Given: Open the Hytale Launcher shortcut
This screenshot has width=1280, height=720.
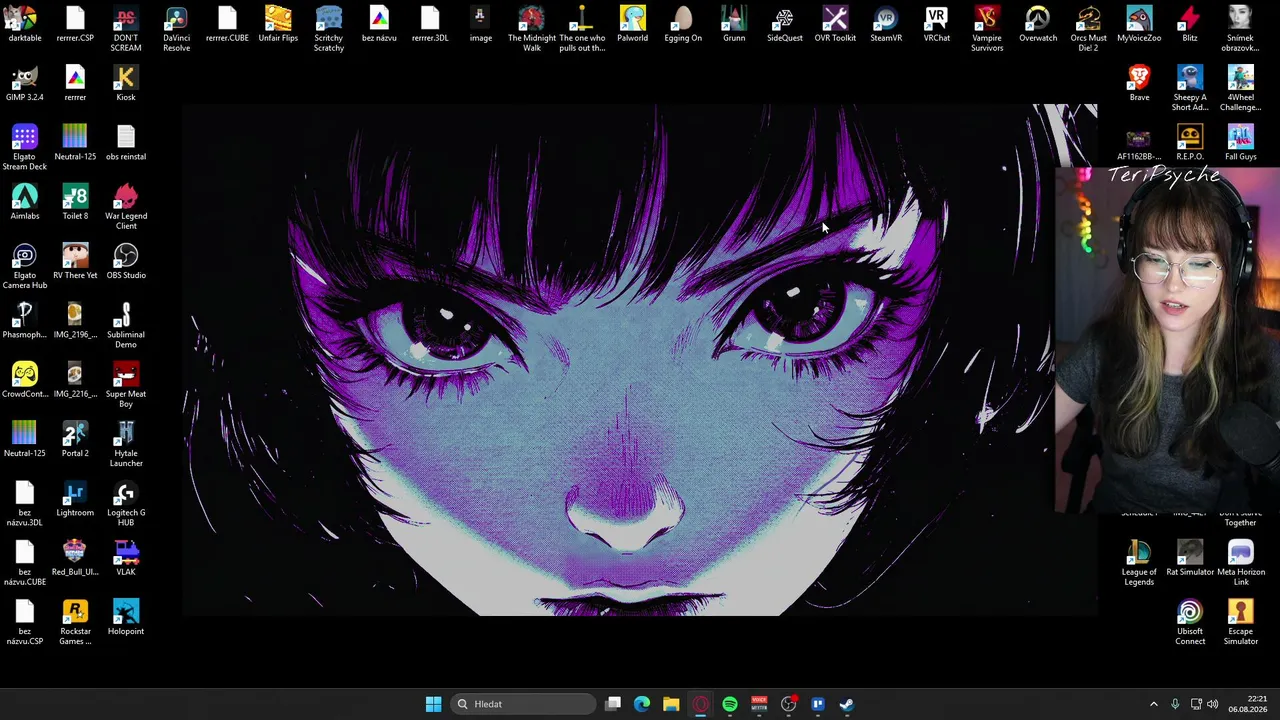Looking at the screenshot, I should [125, 445].
